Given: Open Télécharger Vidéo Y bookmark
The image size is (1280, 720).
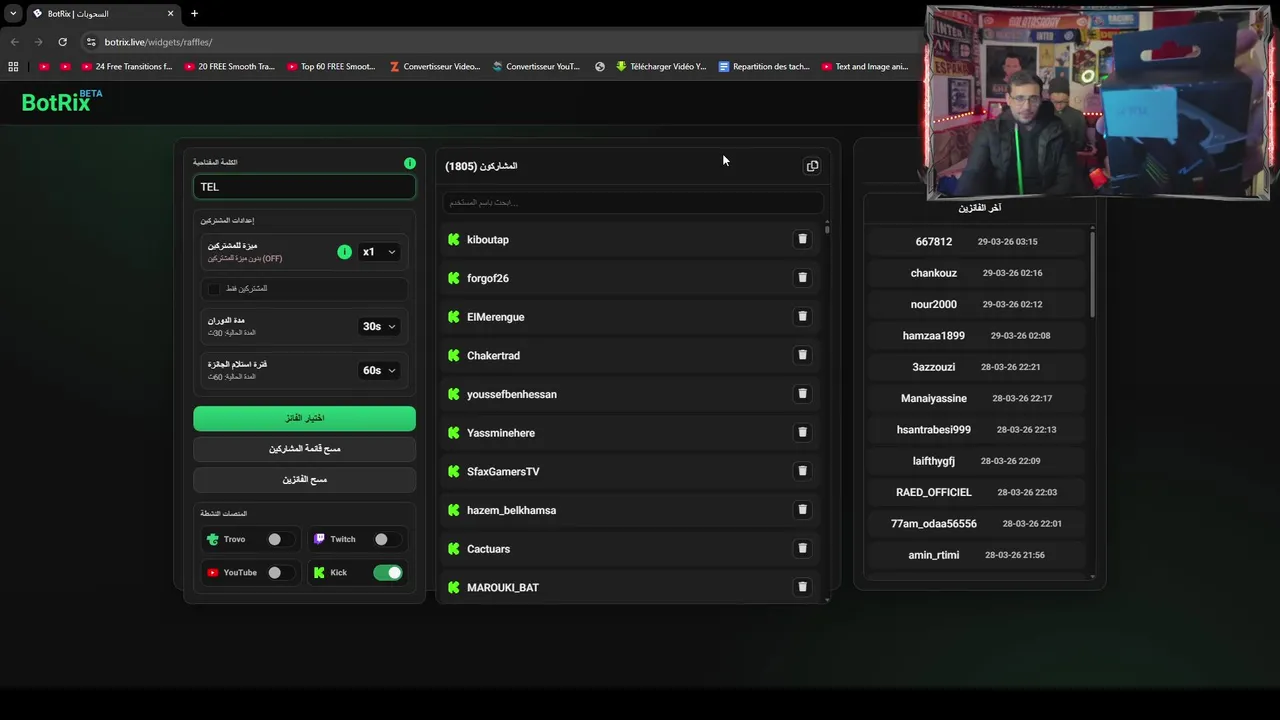Looking at the screenshot, I should (661, 67).
